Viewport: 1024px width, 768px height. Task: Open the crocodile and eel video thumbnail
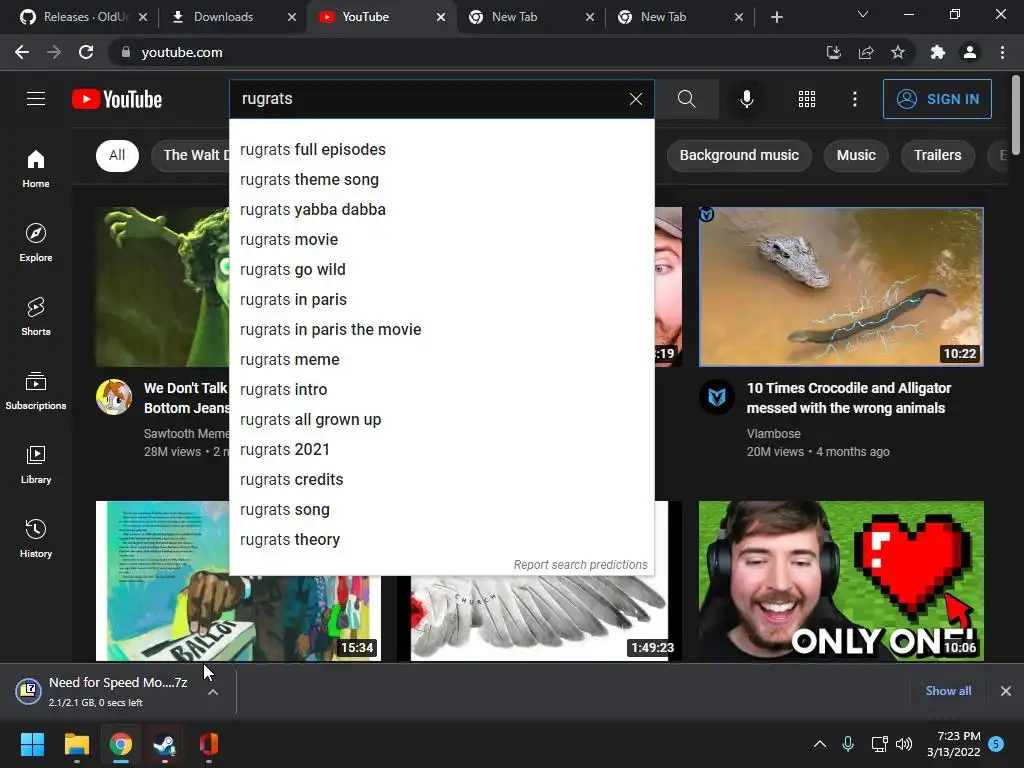(841, 287)
